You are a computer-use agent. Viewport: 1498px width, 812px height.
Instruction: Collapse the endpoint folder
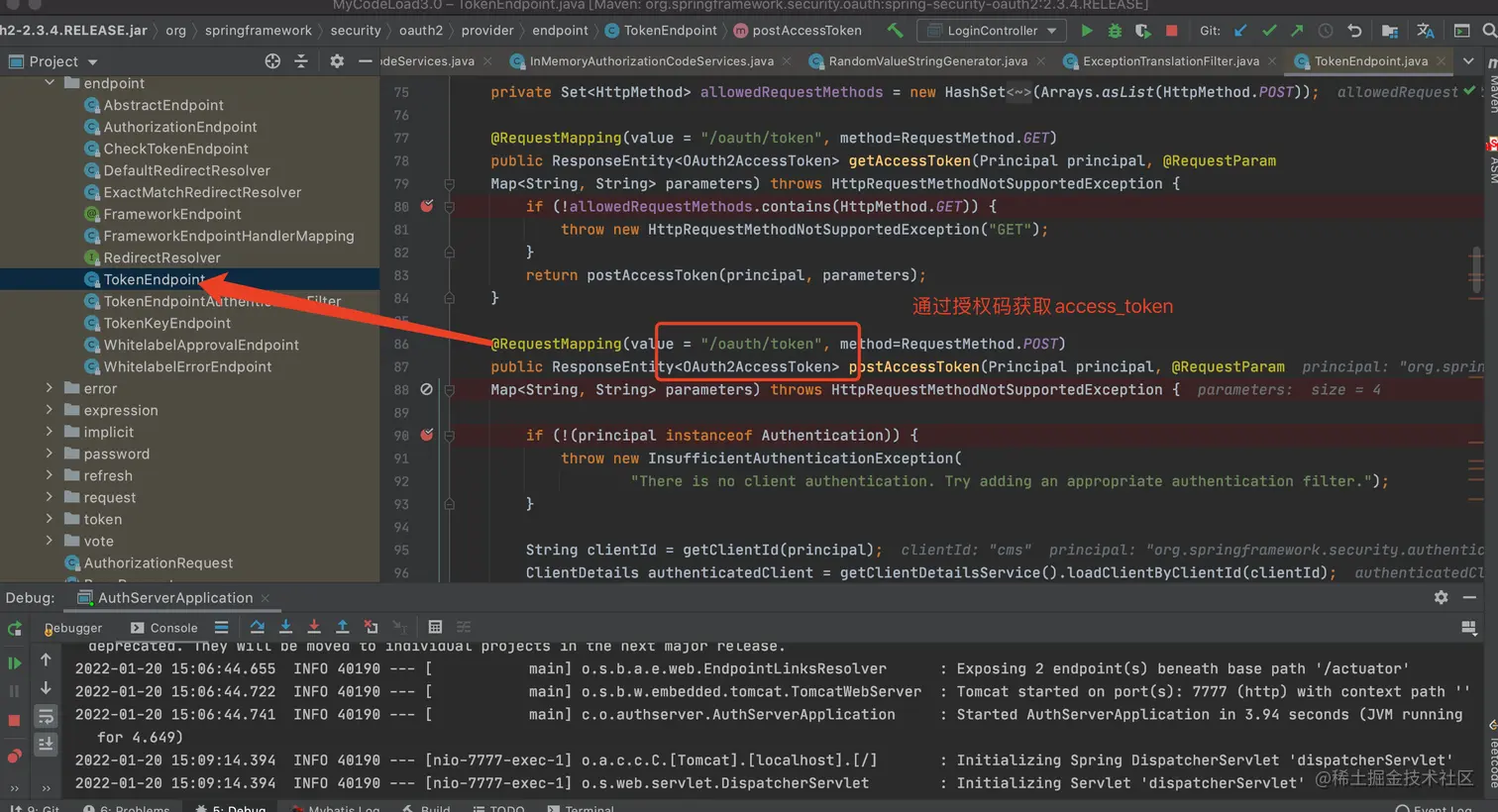click(50, 83)
